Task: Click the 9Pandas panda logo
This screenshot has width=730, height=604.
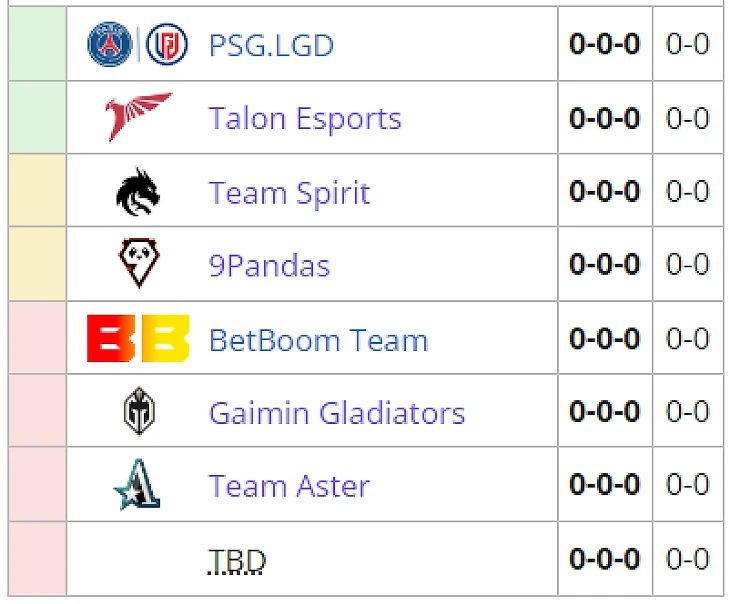Action: pos(139,263)
